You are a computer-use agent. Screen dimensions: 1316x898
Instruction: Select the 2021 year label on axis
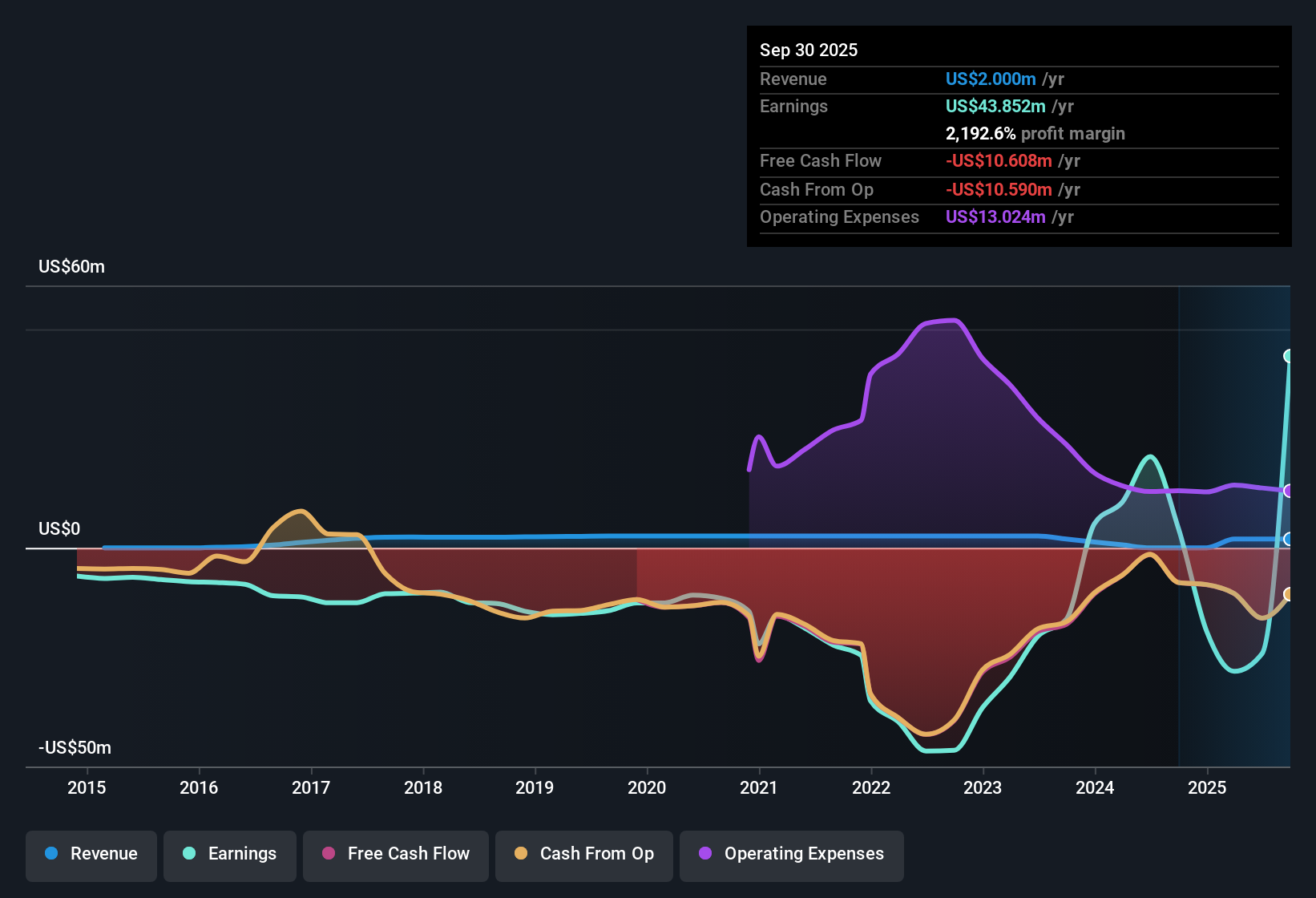click(x=760, y=787)
